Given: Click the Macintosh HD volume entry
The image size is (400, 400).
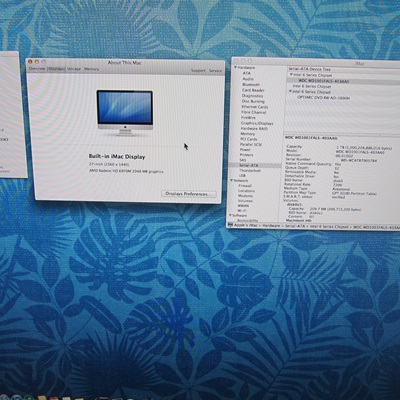Looking at the screenshot, I should tap(299, 220).
